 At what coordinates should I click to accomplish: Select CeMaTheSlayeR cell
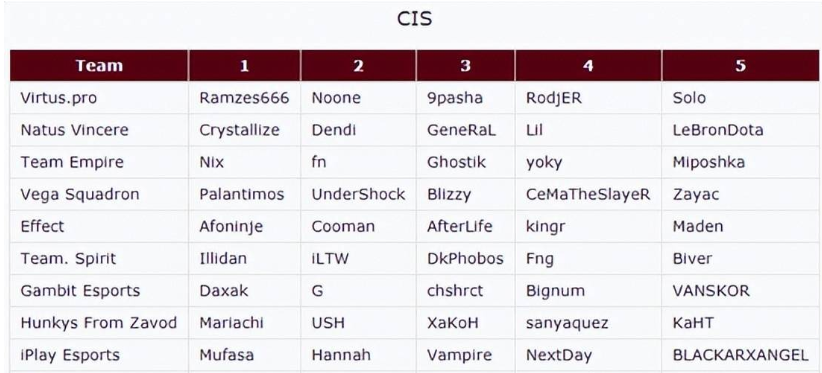tap(588, 194)
